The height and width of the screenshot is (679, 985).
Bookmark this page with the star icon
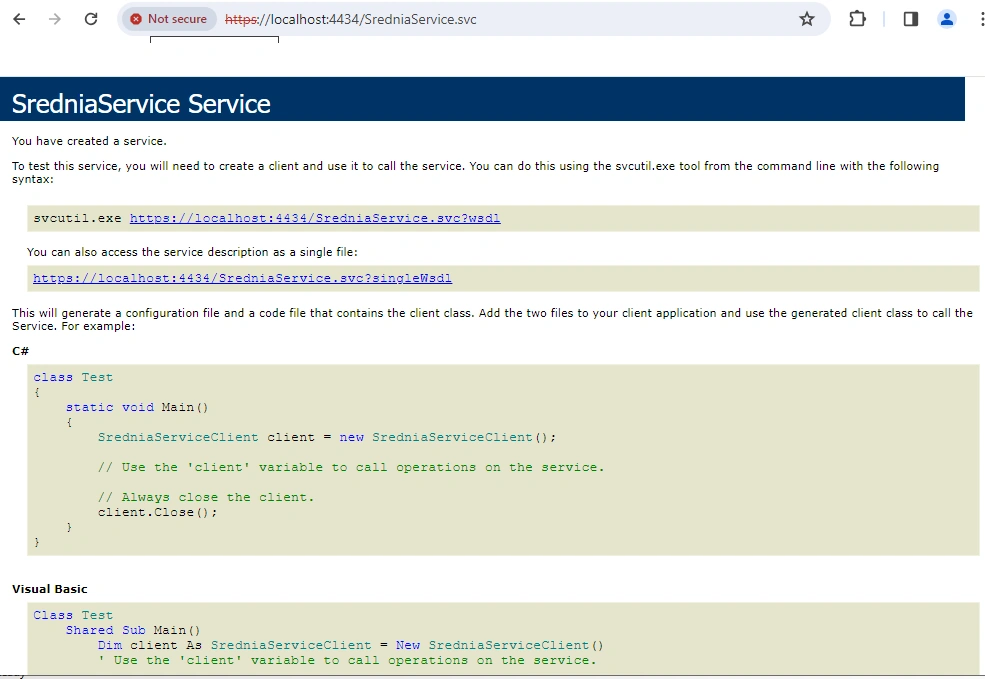point(807,19)
